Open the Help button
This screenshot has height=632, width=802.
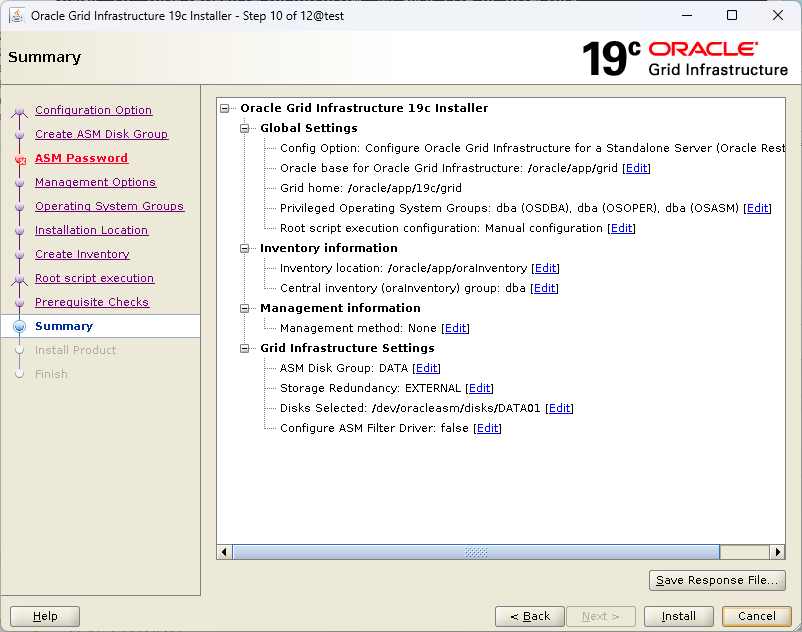point(45,616)
